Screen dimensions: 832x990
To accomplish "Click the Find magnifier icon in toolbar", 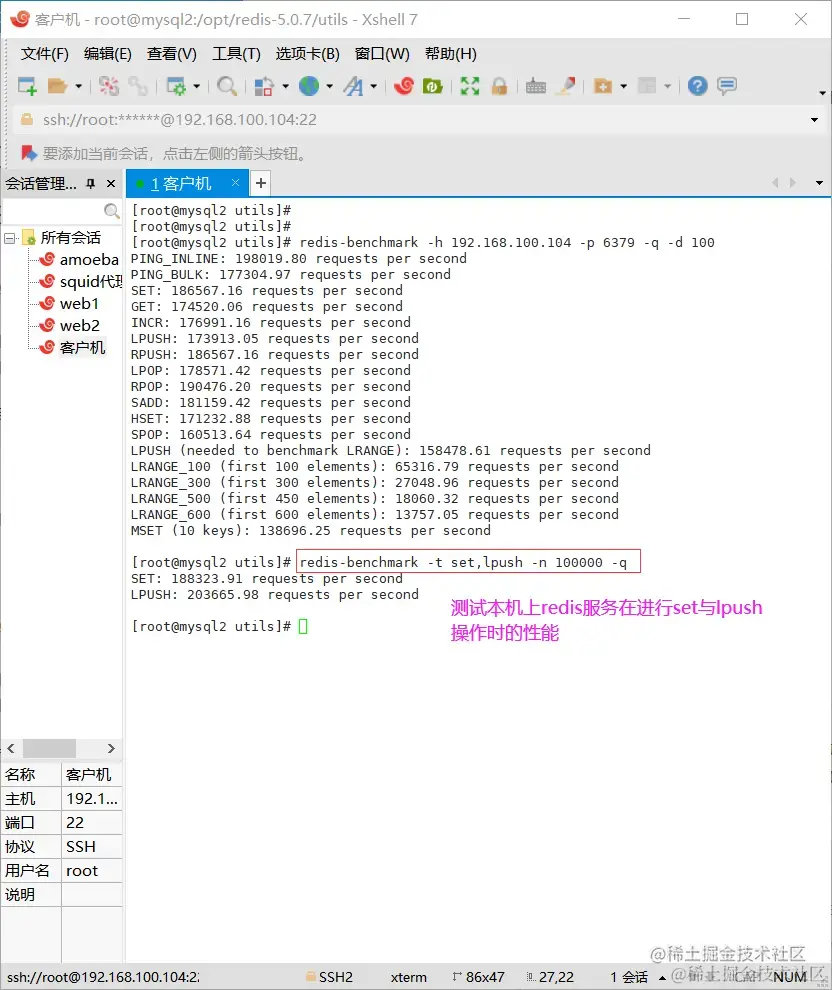I will 227,86.
